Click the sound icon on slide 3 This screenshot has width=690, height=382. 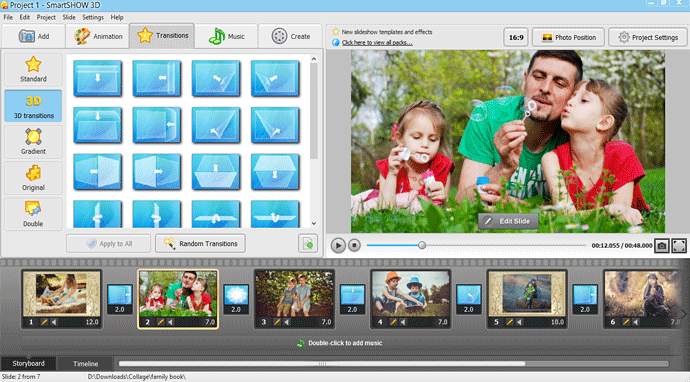(x=286, y=322)
